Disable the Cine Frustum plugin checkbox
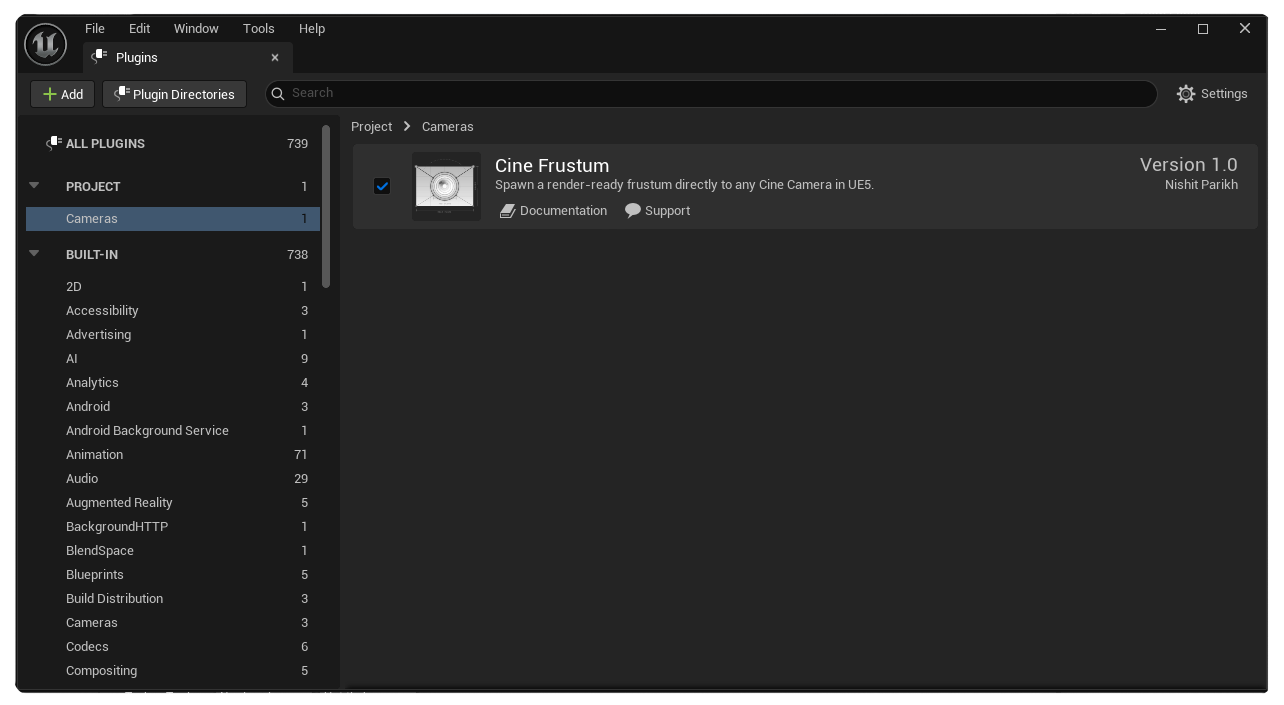The height and width of the screenshot is (705, 1284). [382, 186]
